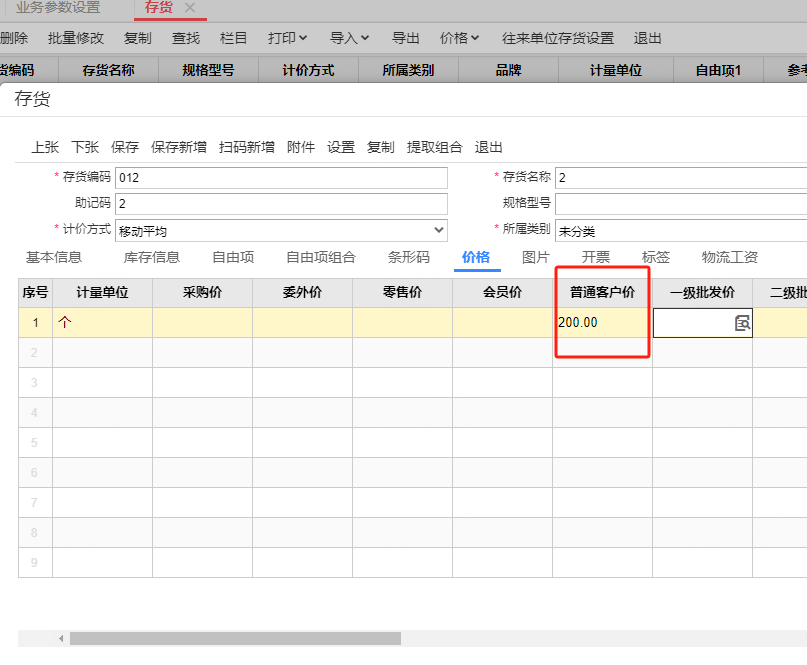Select 计量单位 cell showing 个
807x665 pixels.
click(x=102, y=323)
